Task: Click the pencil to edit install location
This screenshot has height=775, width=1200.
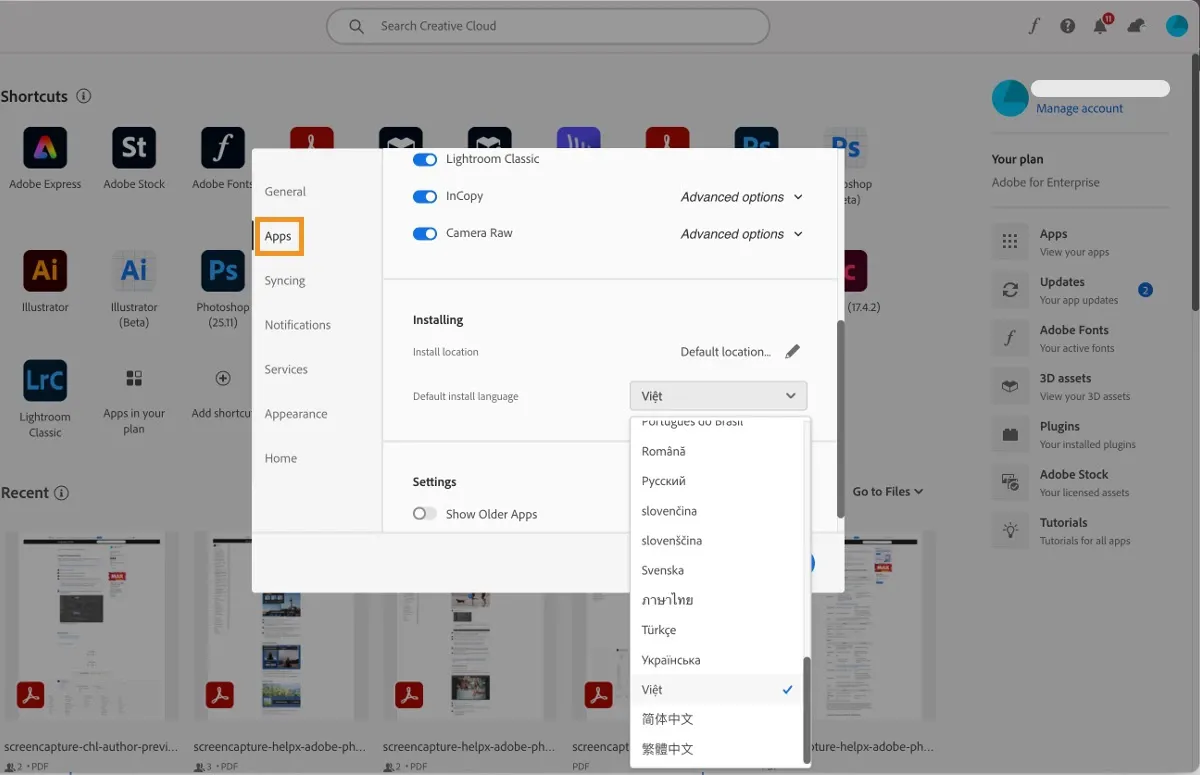Action: click(793, 351)
